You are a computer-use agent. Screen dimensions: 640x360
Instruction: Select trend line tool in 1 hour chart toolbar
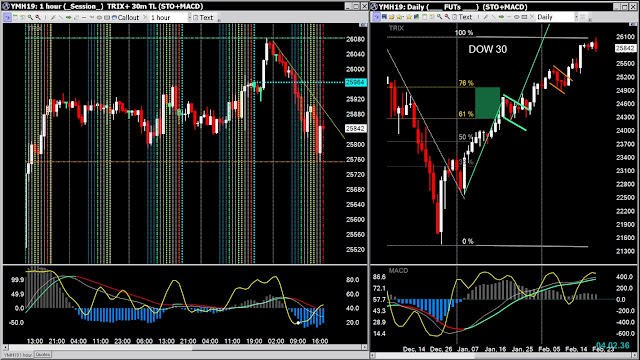(61, 18)
